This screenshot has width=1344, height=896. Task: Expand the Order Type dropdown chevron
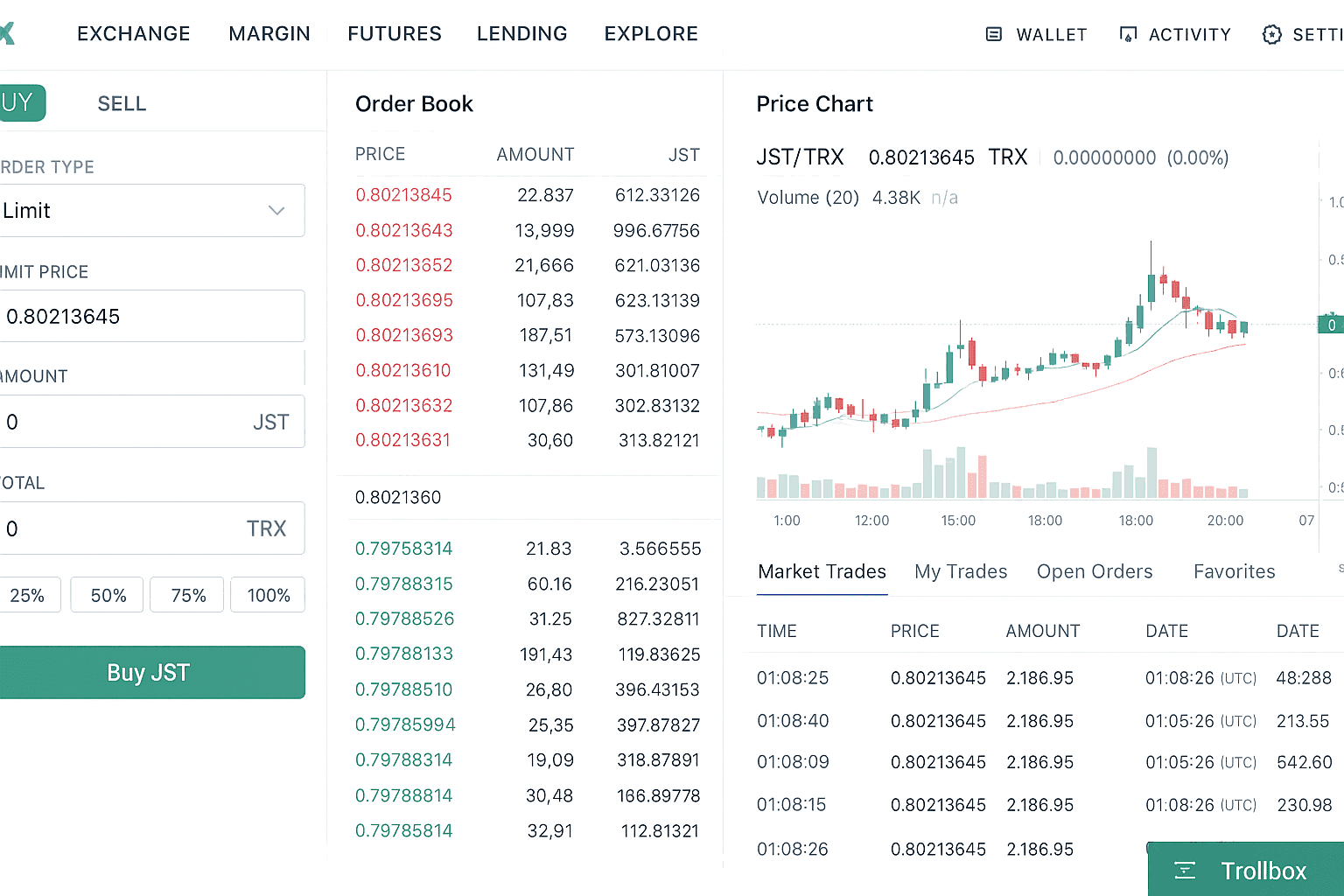pyautogui.click(x=276, y=211)
